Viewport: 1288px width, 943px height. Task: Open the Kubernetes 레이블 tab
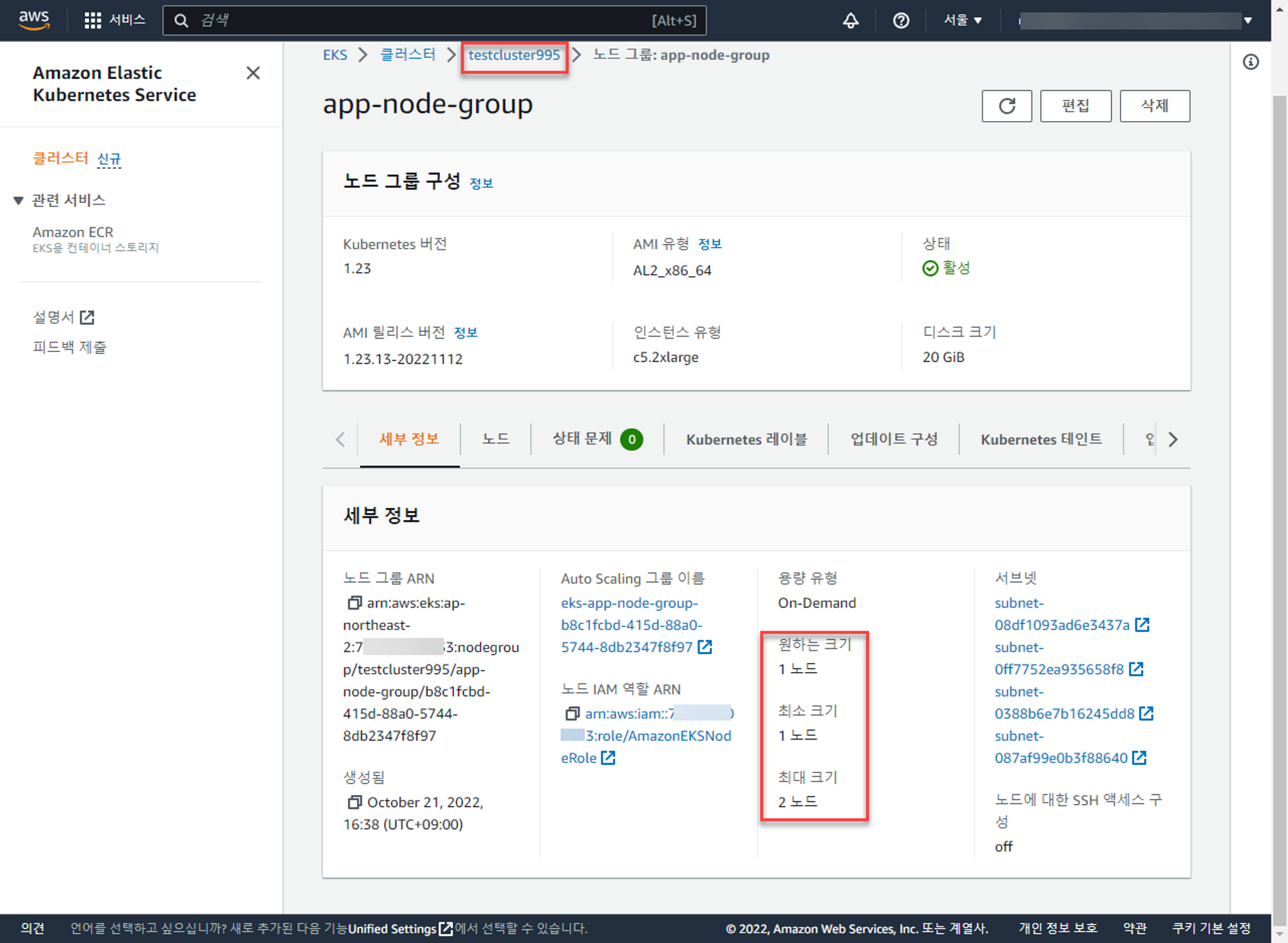(x=746, y=439)
